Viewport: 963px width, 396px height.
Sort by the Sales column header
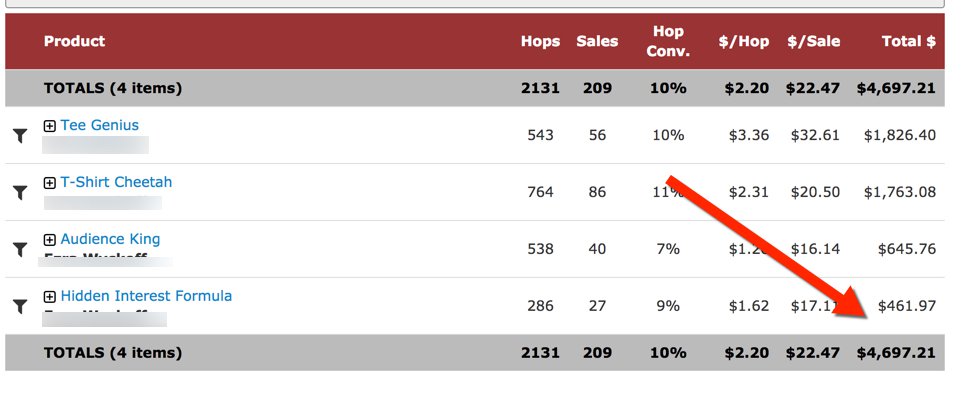coord(597,41)
